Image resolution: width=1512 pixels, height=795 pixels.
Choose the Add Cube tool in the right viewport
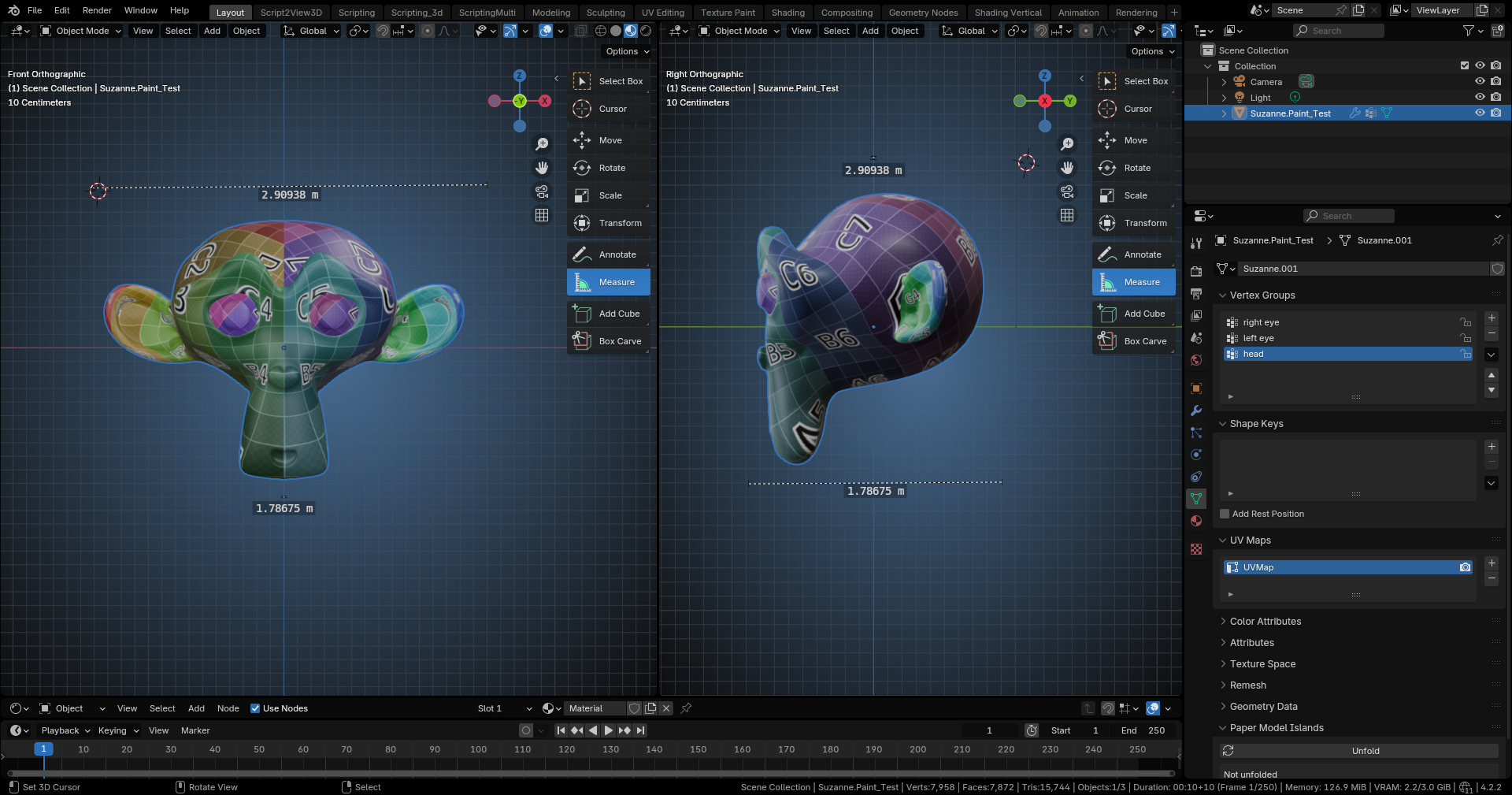click(x=1133, y=314)
